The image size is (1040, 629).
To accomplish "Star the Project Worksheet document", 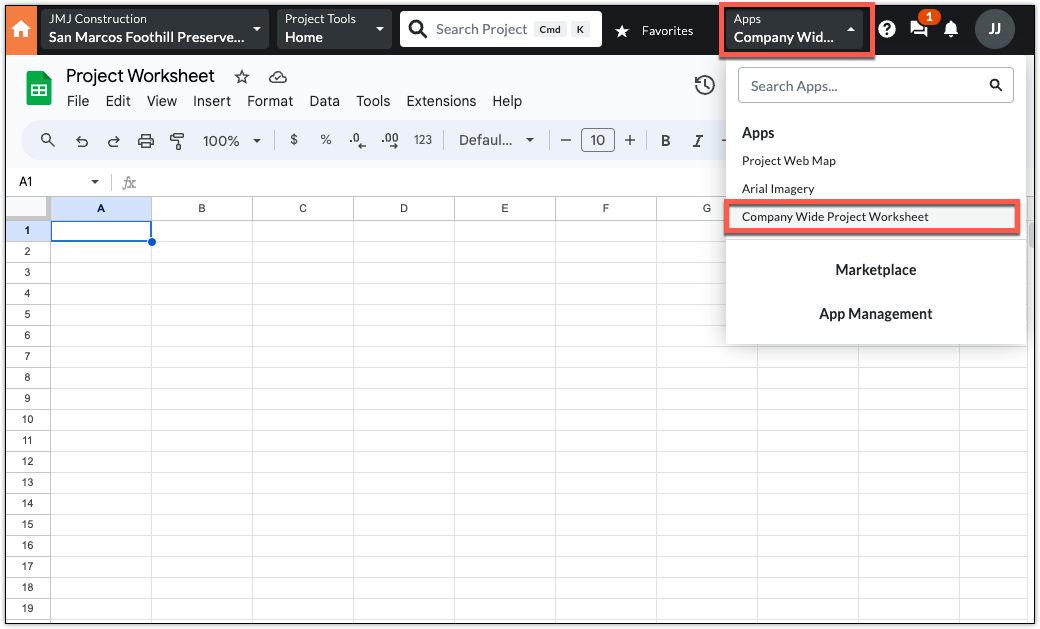I will (x=242, y=77).
